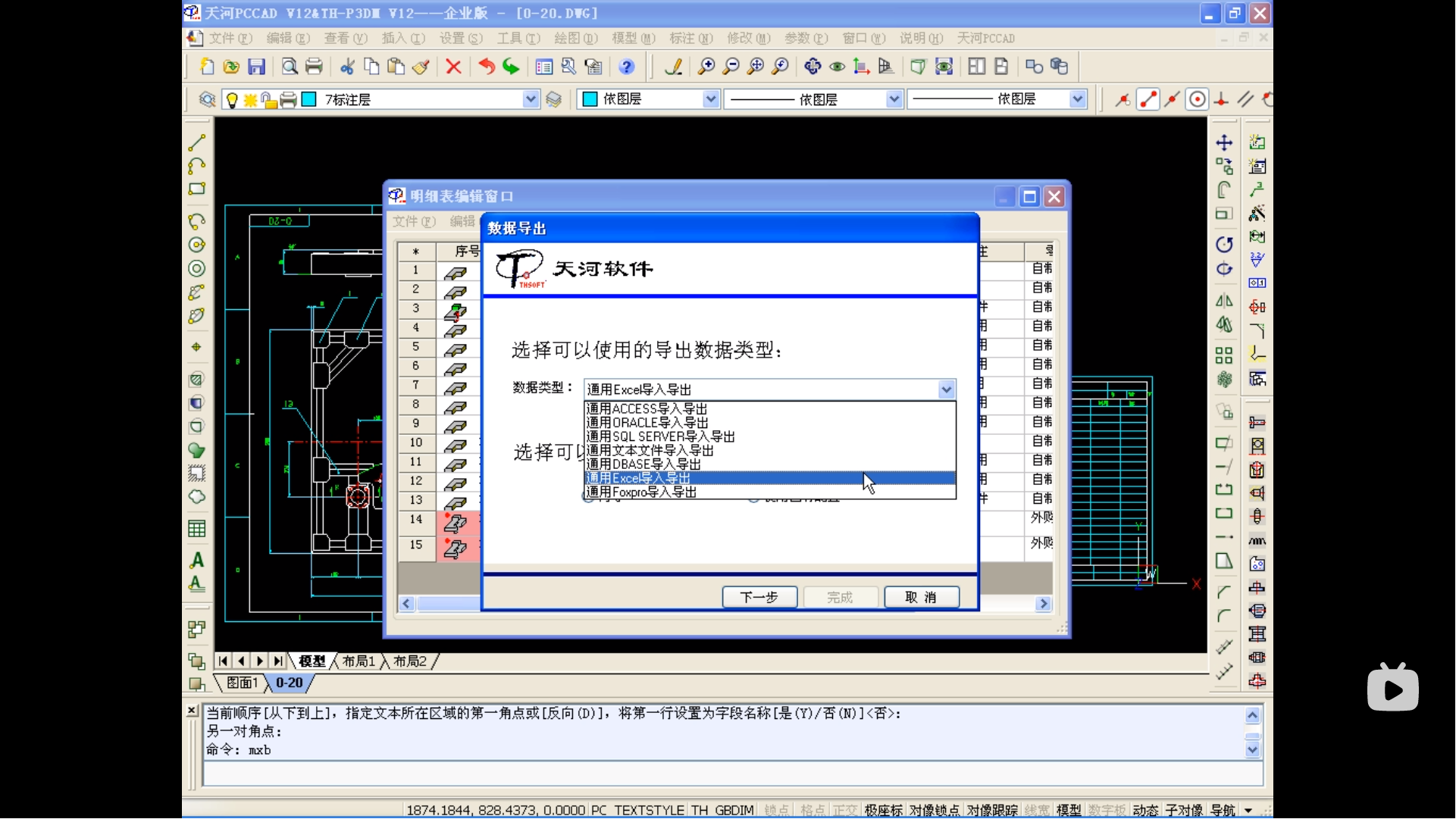Open the color 依图层 dropdown

point(711,99)
